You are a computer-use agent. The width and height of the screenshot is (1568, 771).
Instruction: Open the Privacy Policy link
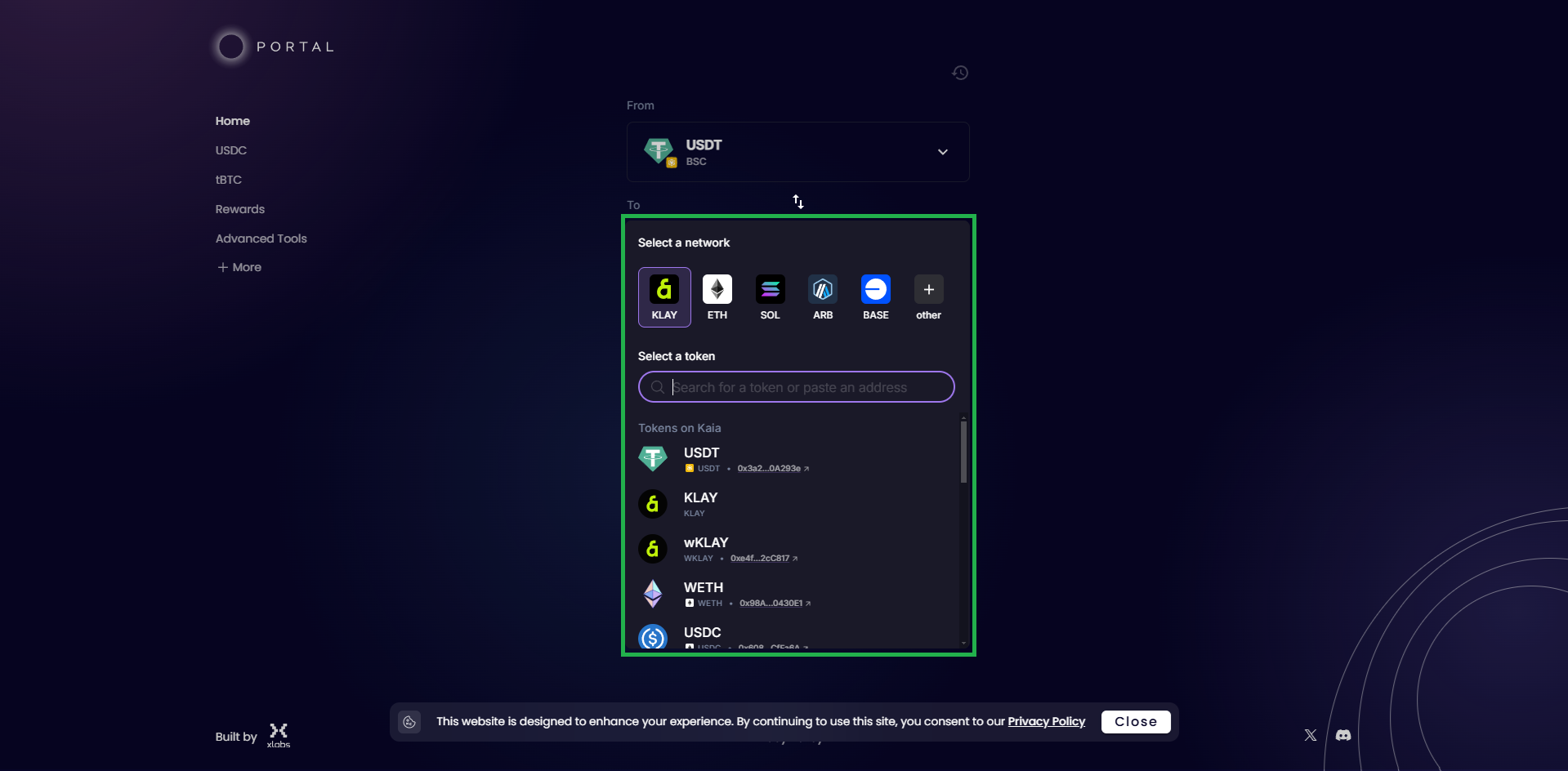point(1046,722)
